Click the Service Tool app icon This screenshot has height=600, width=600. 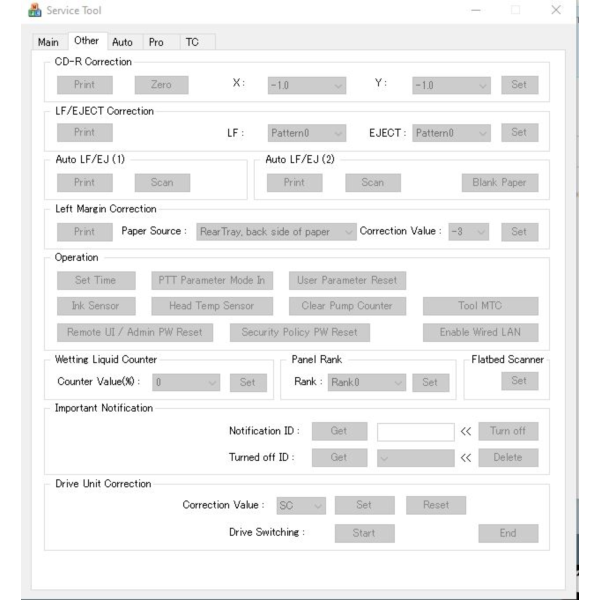click(x=35, y=10)
